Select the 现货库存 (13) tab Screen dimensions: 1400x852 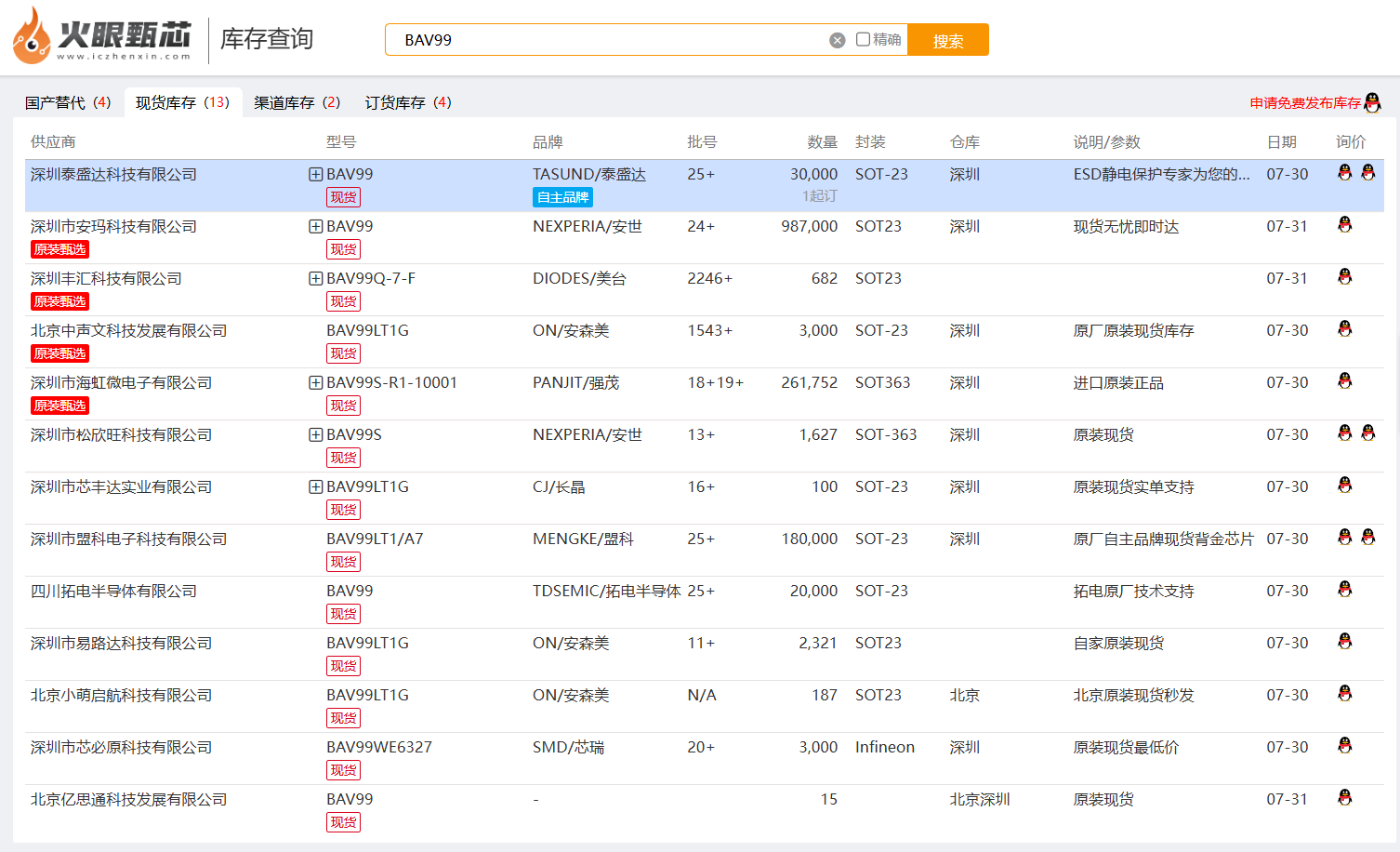click(182, 102)
